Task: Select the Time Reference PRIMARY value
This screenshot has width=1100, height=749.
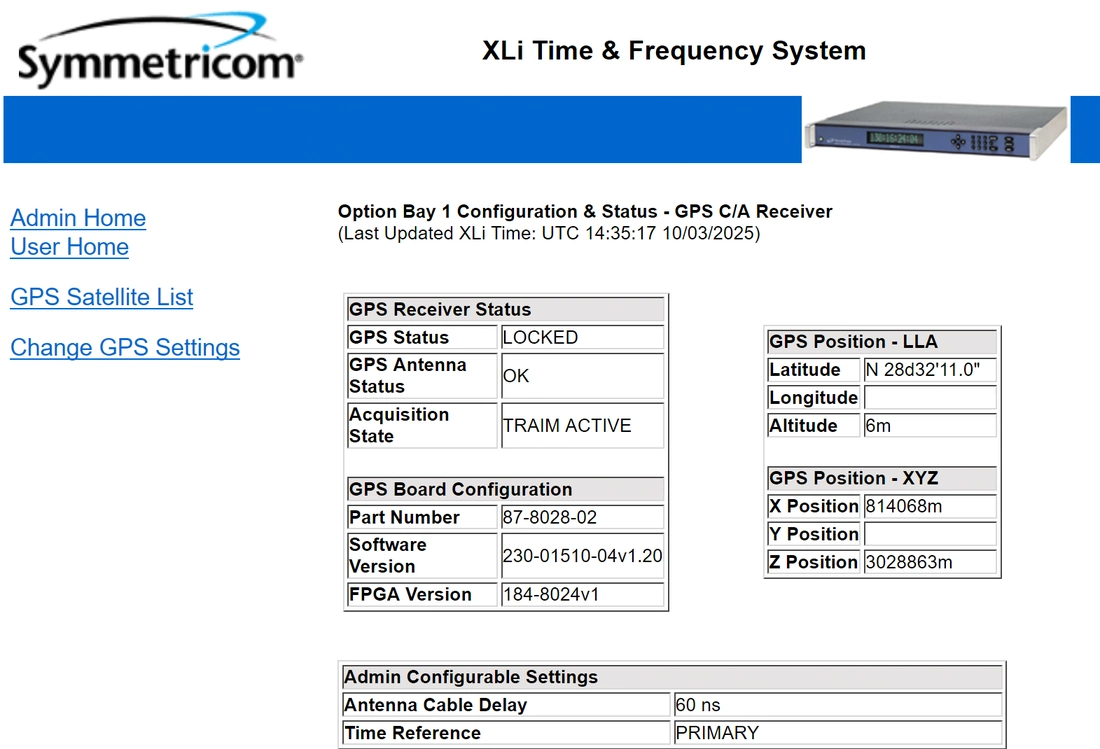Action: click(x=837, y=733)
